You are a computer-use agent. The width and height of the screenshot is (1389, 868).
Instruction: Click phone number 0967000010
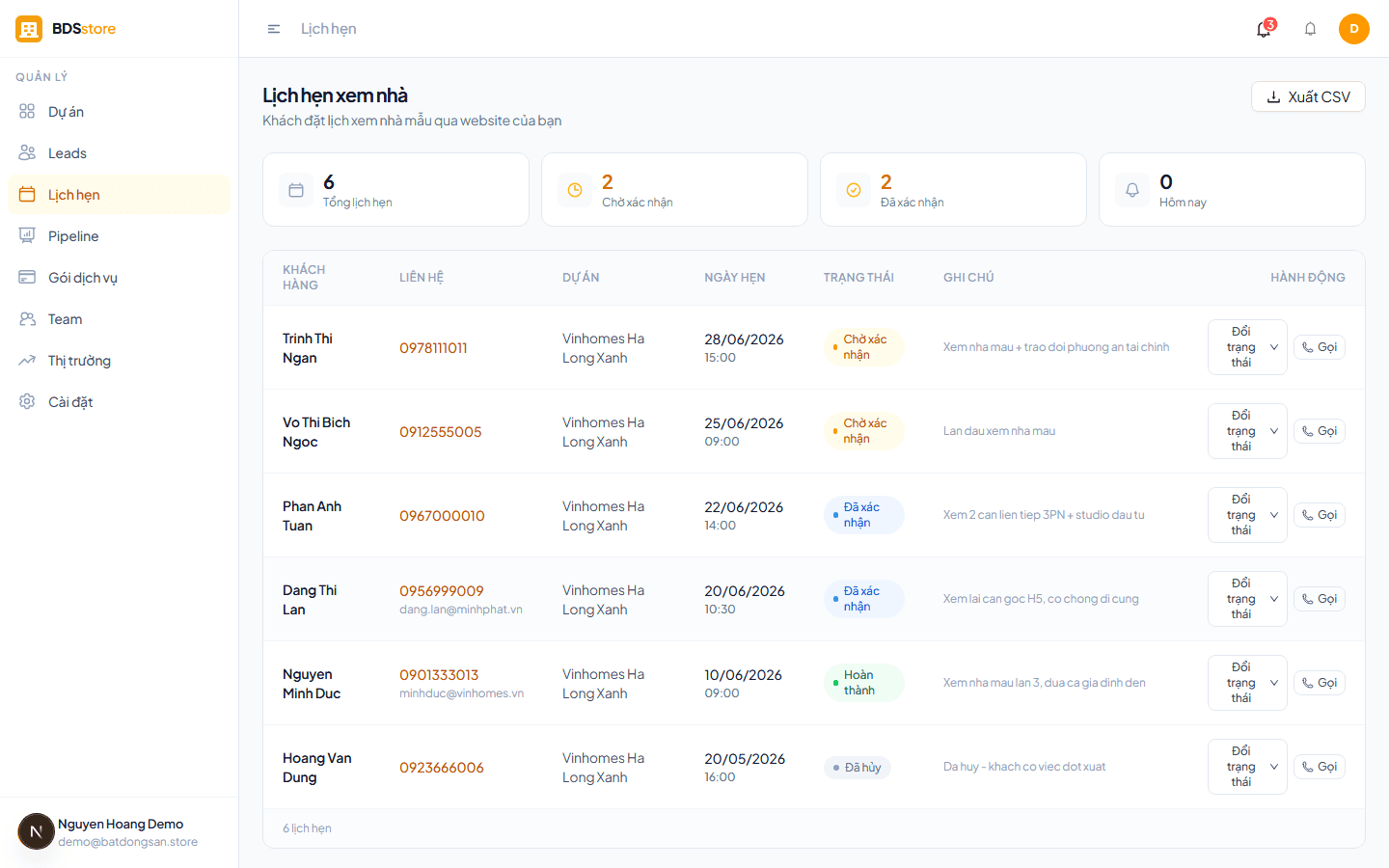[442, 516]
